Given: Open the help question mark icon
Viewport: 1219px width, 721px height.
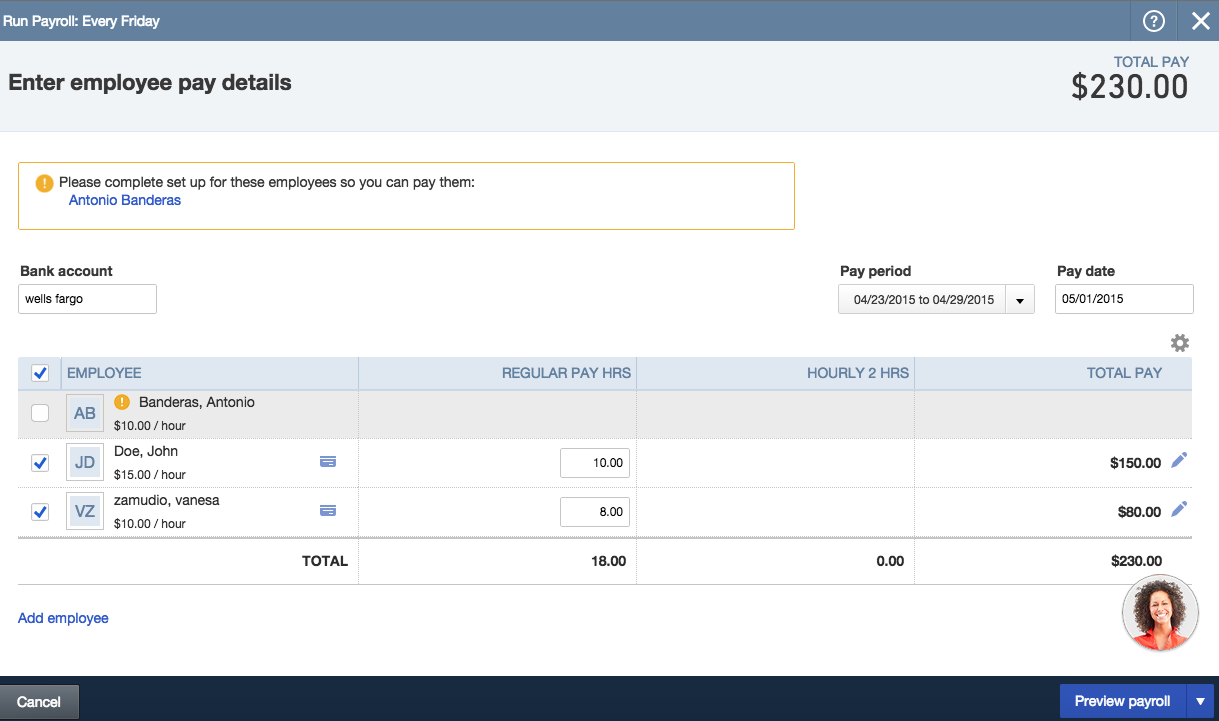Looking at the screenshot, I should tap(1154, 21).
